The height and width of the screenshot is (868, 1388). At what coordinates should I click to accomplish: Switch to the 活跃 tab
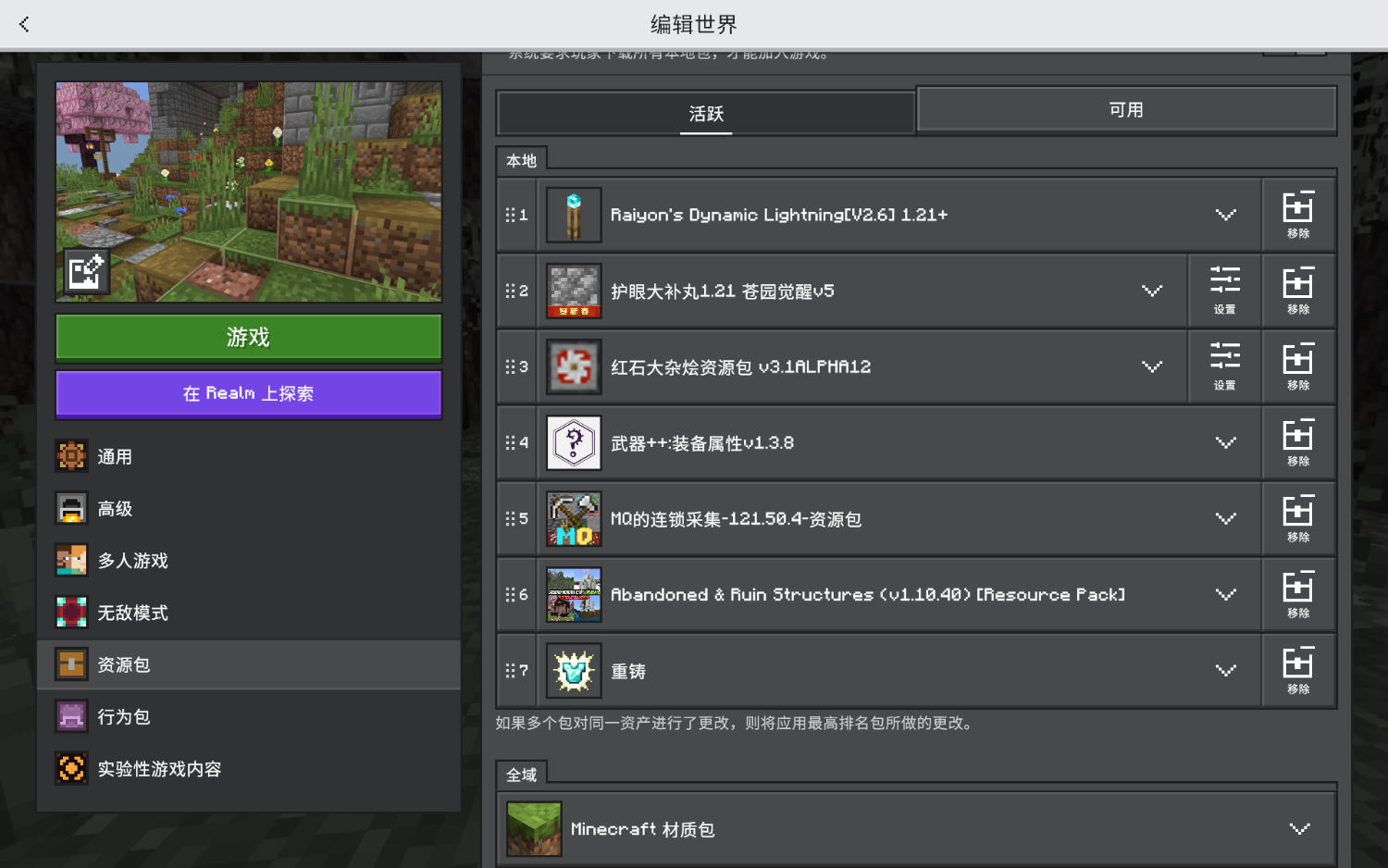pos(706,113)
